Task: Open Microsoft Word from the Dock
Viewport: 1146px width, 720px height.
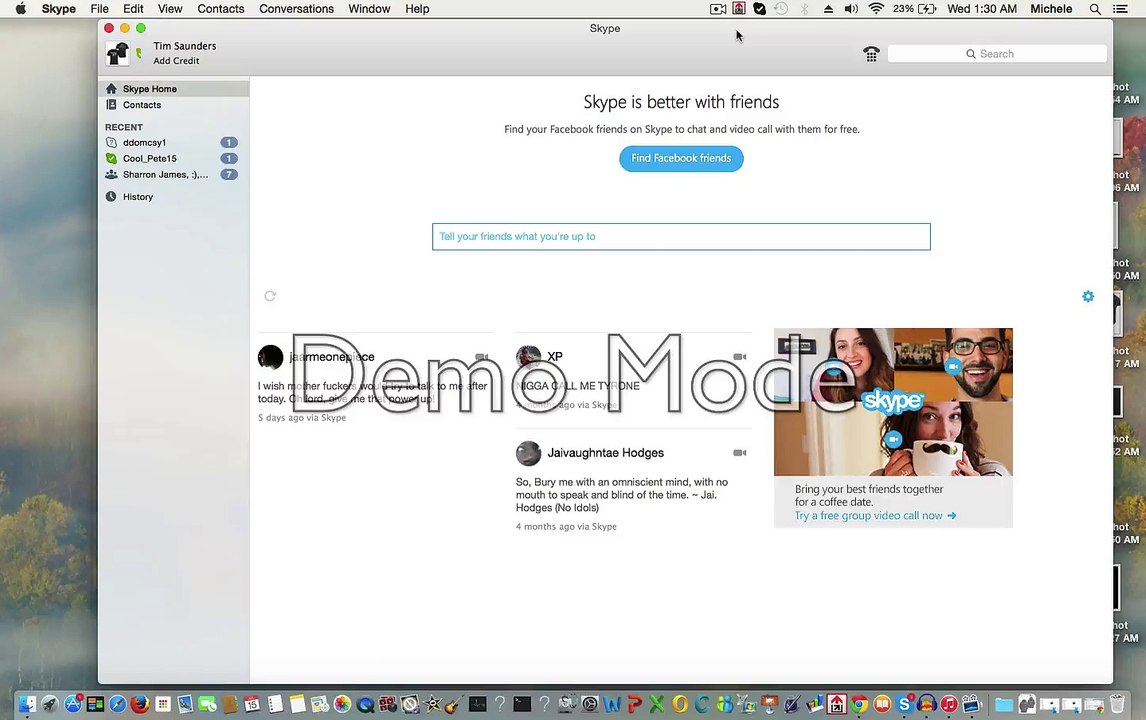Action: click(612, 704)
